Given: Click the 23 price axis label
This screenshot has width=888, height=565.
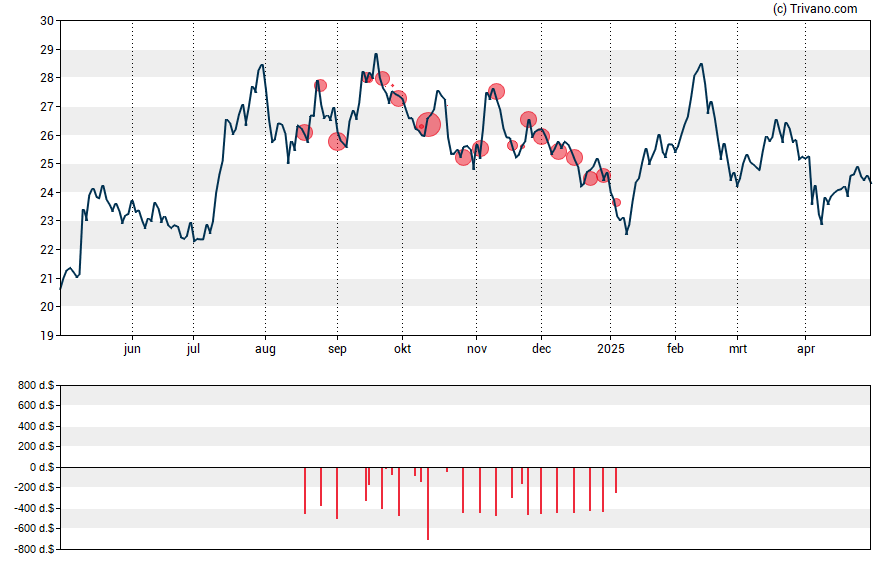Looking at the screenshot, I should pyautogui.click(x=47, y=221).
